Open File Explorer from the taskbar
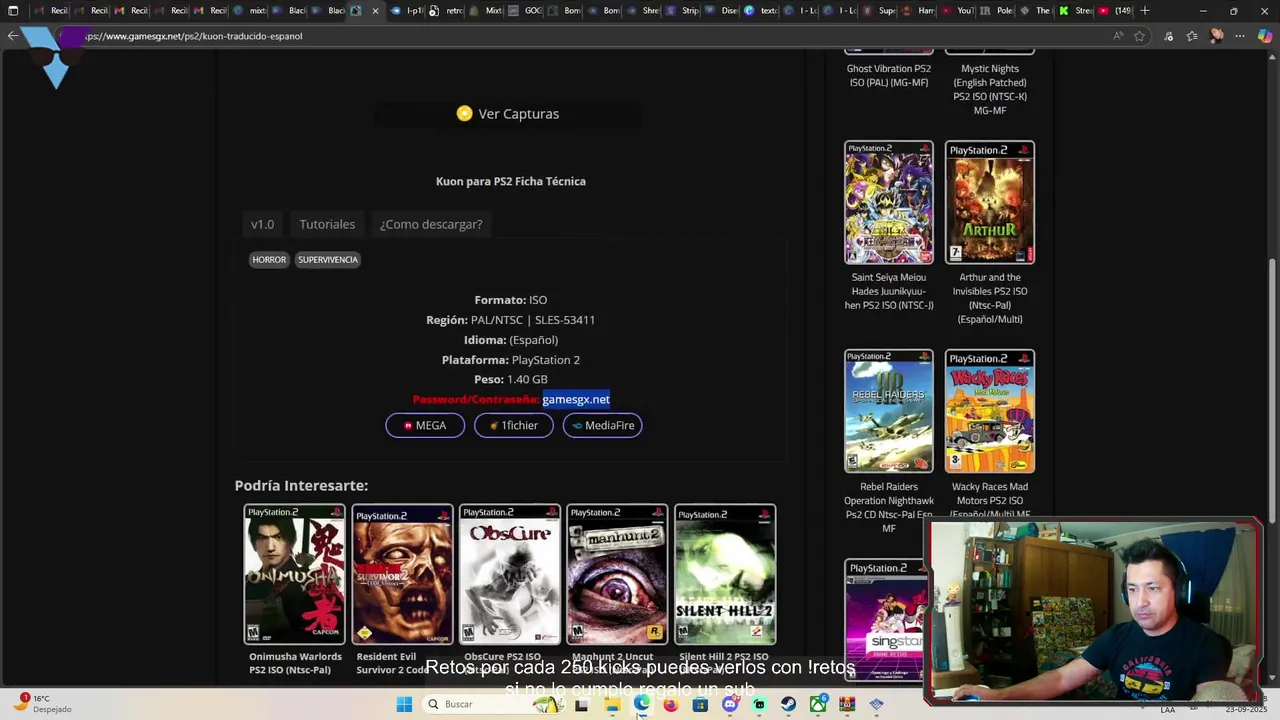The height and width of the screenshot is (720, 1280). click(x=612, y=704)
